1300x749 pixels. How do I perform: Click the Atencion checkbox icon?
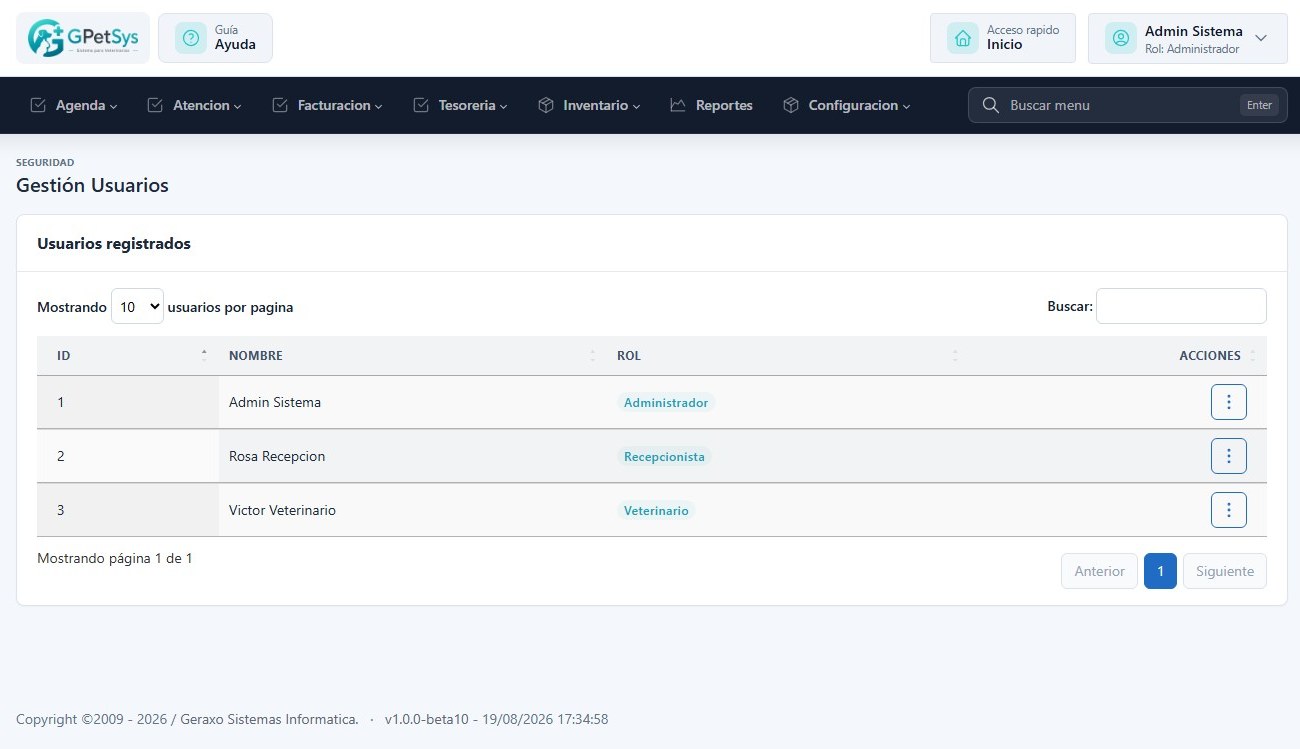point(155,105)
